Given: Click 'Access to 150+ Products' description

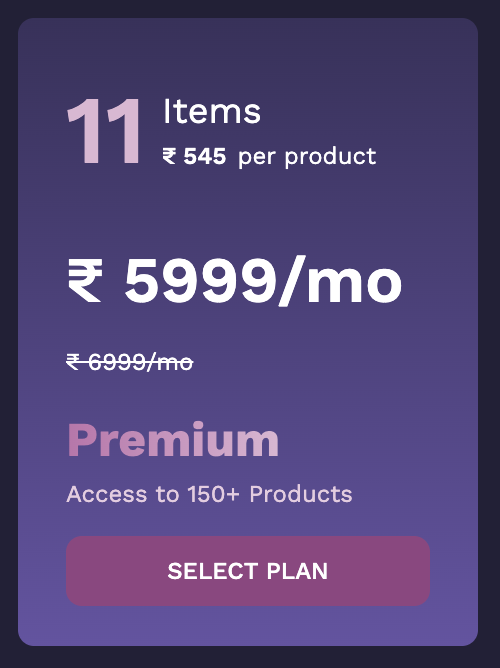Looking at the screenshot, I should coord(209,494).
